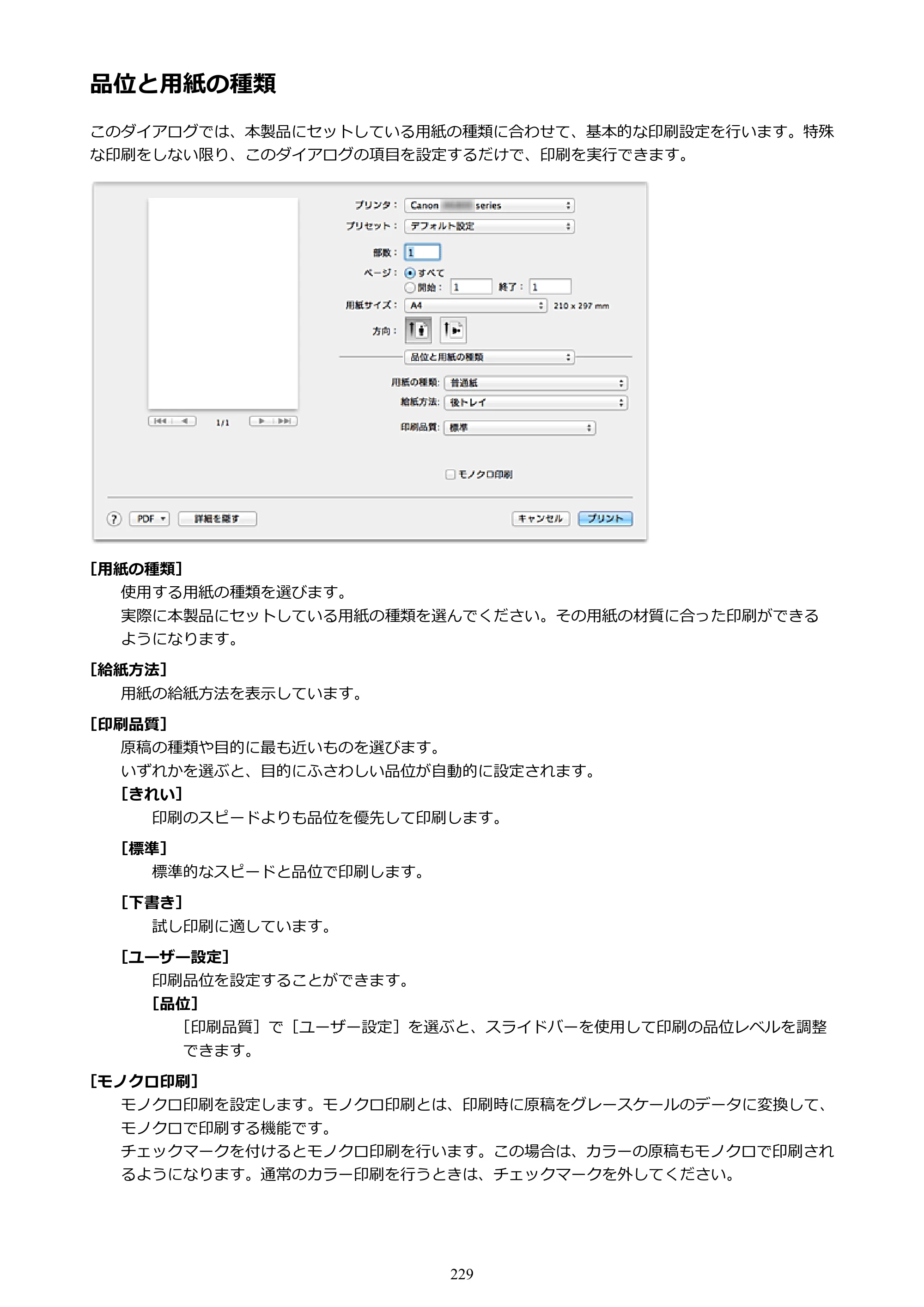Screen dimensions: 924x1307
Task: Click the 210 x 297 mm size text
Action: pos(581,306)
